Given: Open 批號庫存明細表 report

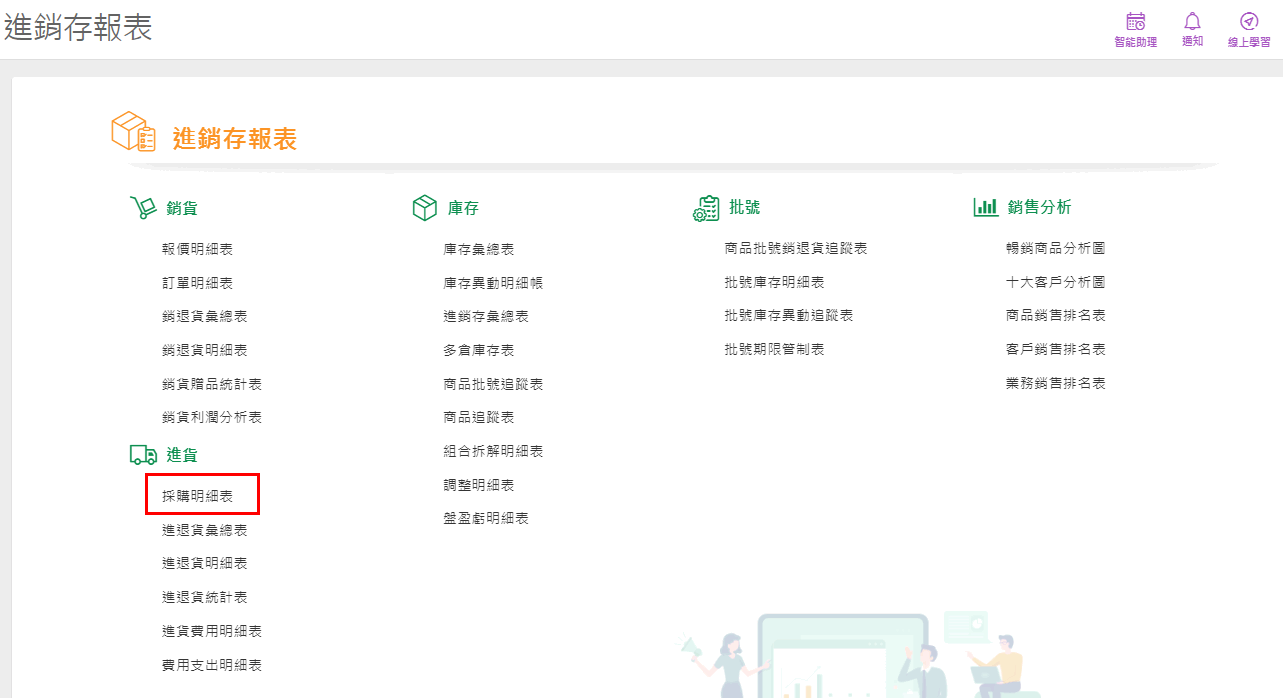Looking at the screenshot, I should [775, 282].
